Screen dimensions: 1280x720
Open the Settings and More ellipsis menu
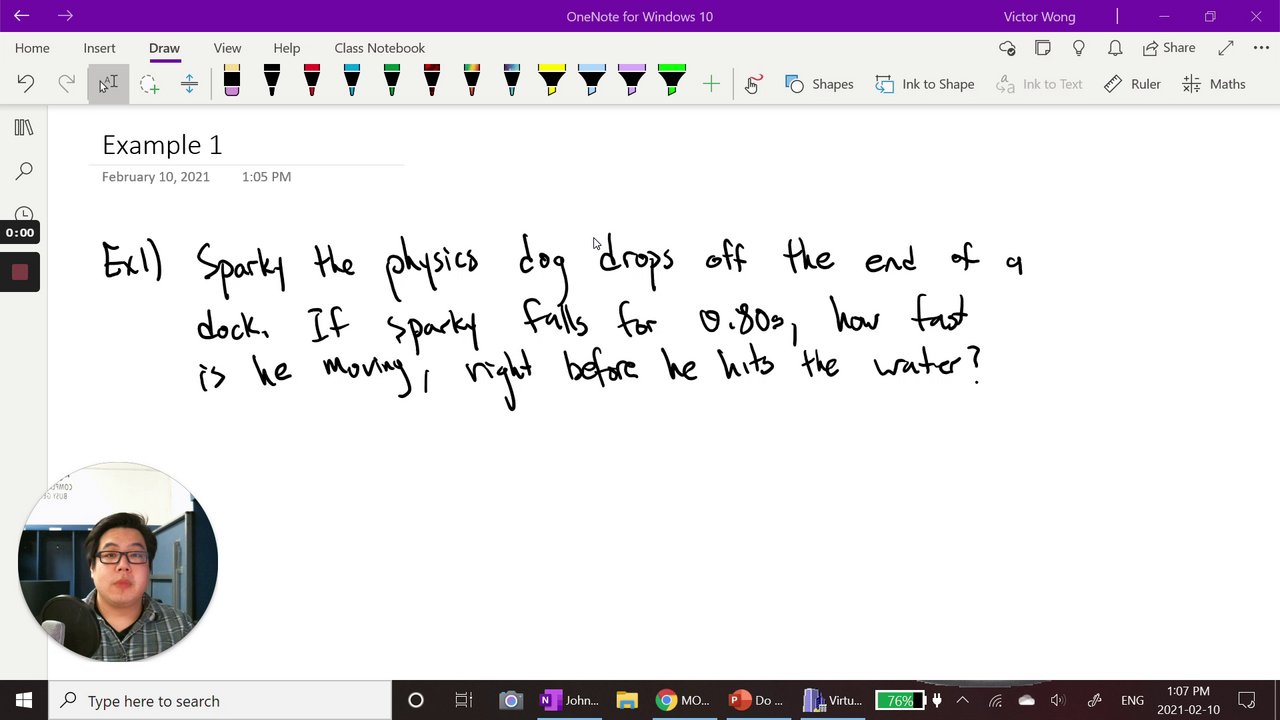pyautogui.click(x=1261, y=48)
